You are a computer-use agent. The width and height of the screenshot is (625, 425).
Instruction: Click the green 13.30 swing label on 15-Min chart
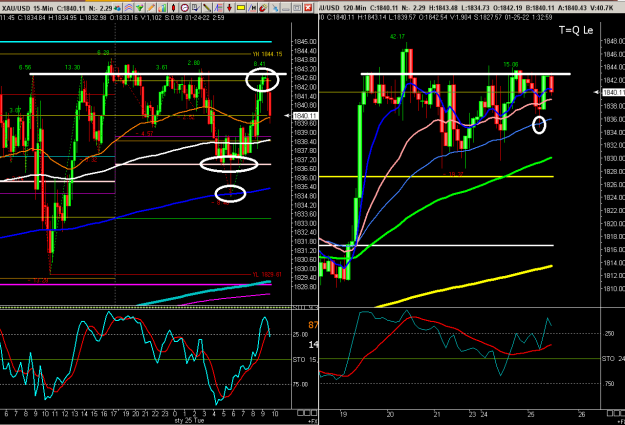pyautogui.click(x=73, y=67)
